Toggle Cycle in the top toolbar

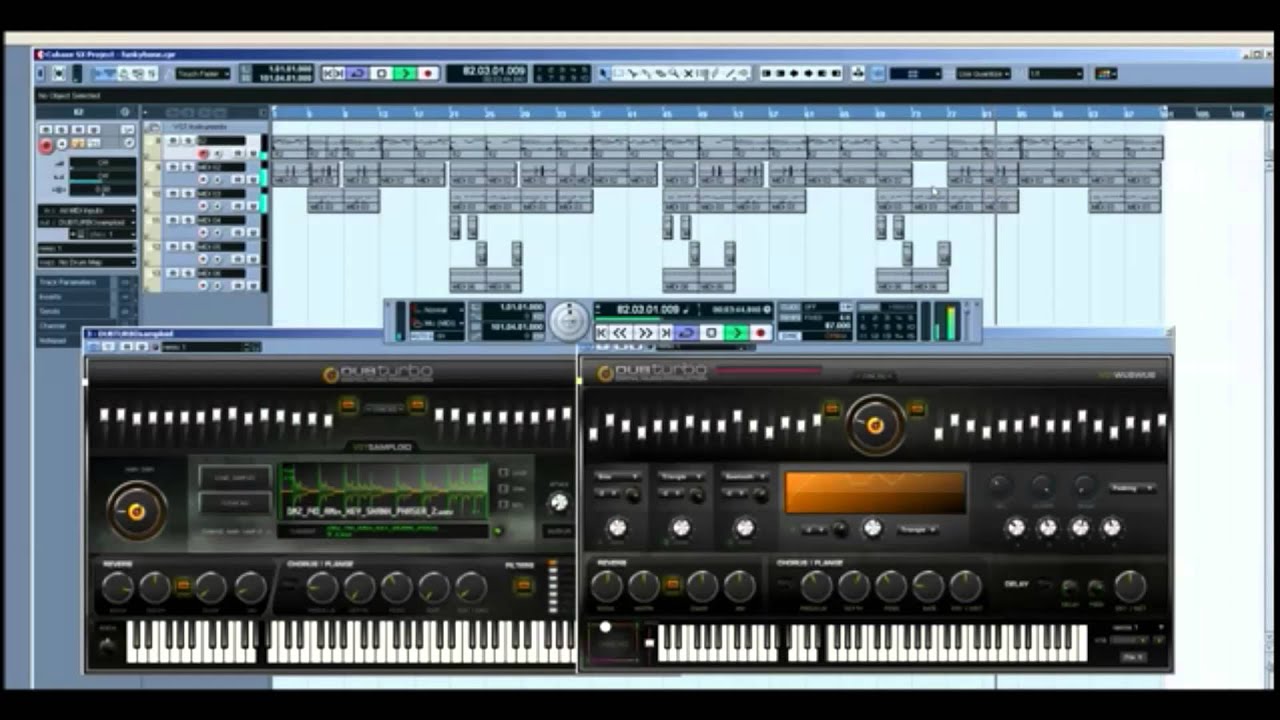pyautogui.click(x=357, y=73)
